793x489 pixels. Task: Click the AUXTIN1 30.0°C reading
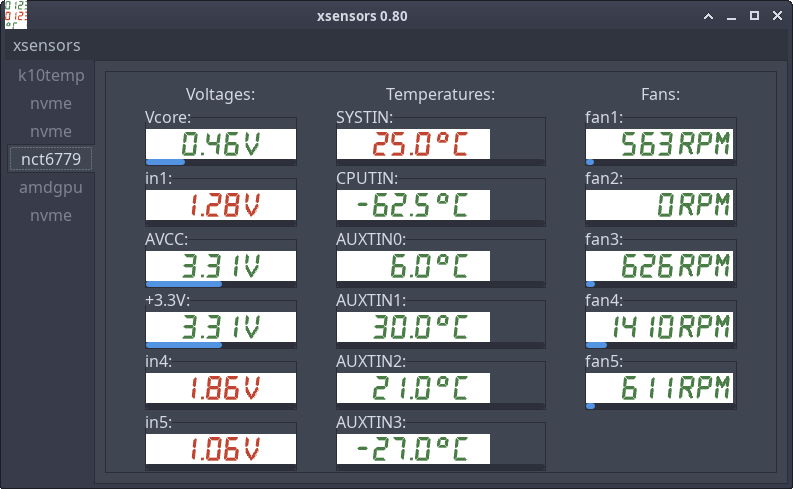[x=413, y=327]
